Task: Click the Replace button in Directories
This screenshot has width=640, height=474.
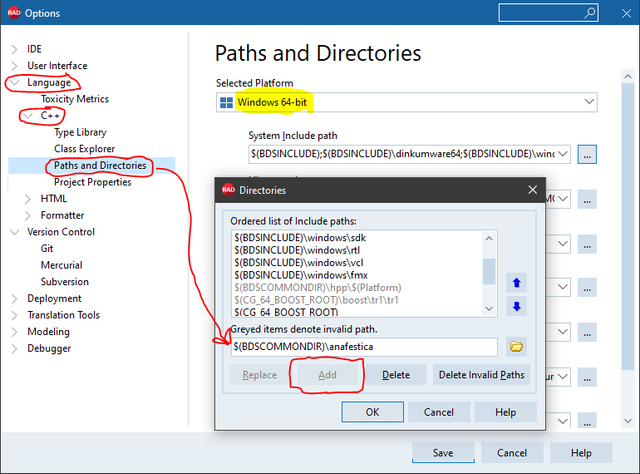Action: point(260,375)
